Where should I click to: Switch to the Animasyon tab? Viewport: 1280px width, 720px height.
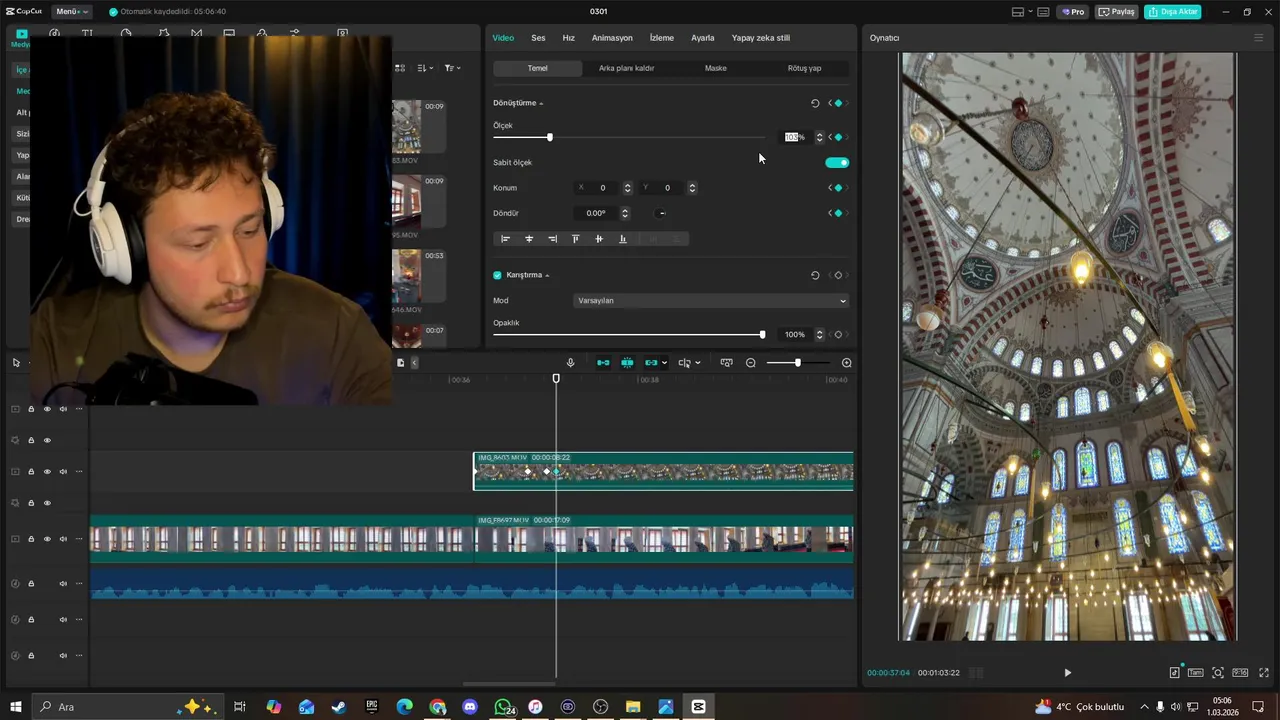(612, 38)
